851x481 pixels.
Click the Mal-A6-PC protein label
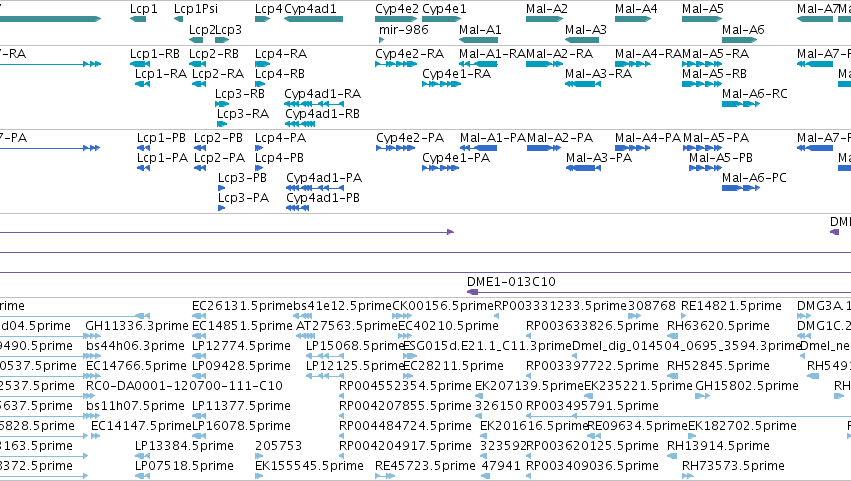754,178
